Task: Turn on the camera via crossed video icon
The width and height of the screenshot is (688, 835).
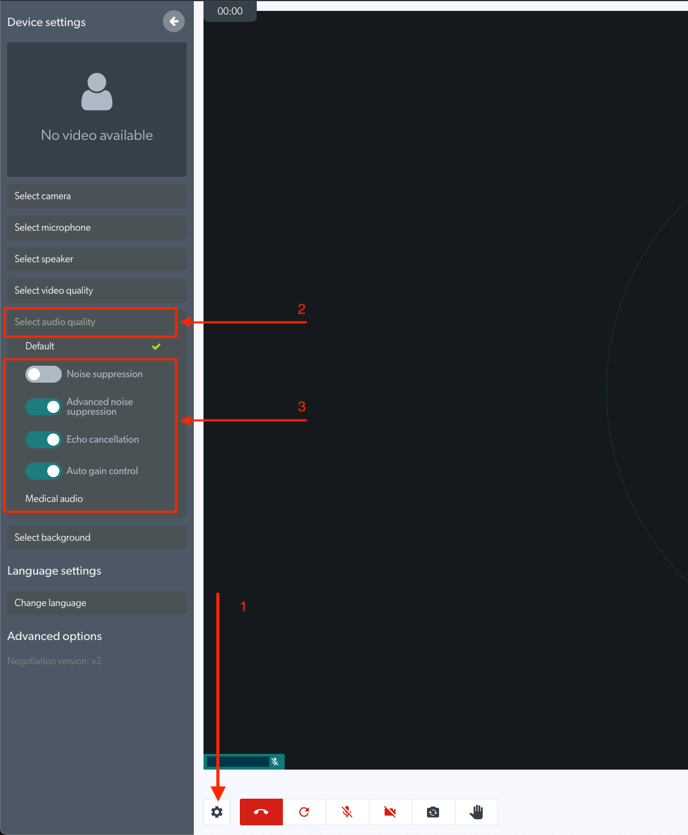Action: click(x=390, y=812)
